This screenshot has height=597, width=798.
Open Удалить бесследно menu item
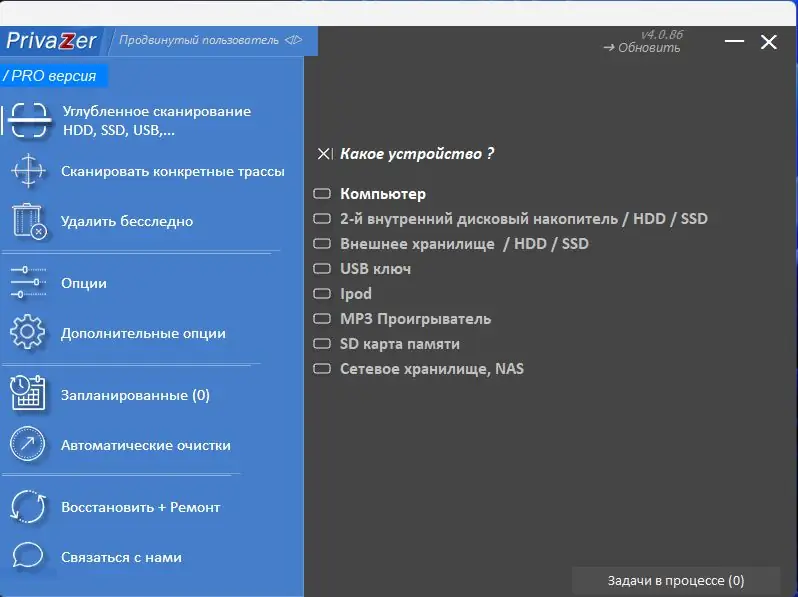coord(127,221)
